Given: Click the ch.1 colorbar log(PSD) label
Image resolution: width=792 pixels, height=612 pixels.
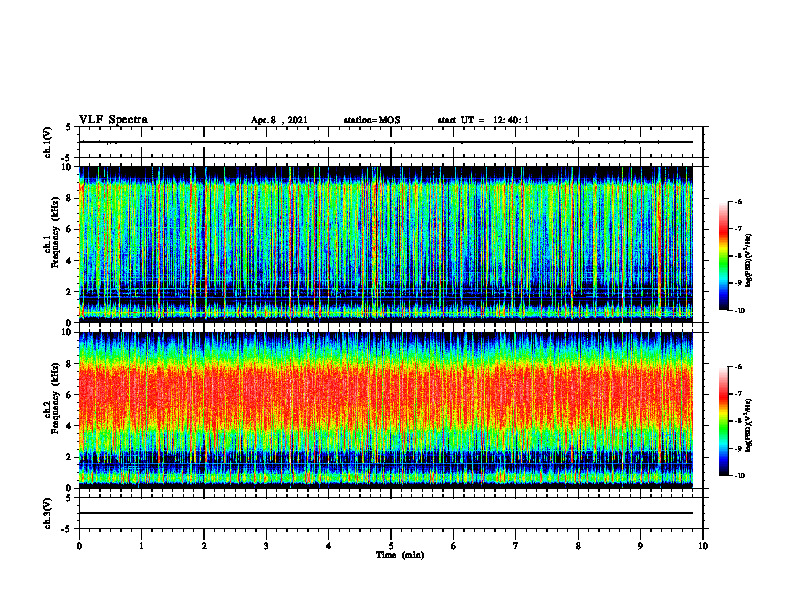Looking at the screenshot, I should point(748,260).
